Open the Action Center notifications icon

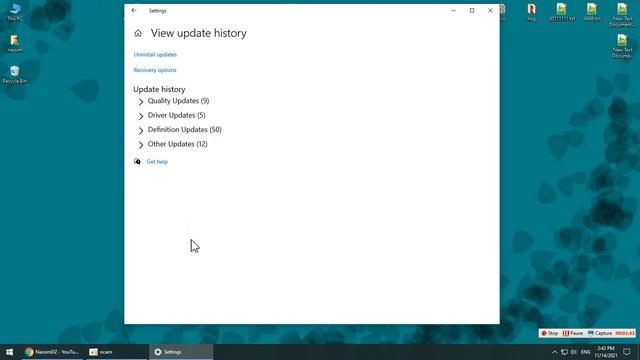[x=627, y=352]
